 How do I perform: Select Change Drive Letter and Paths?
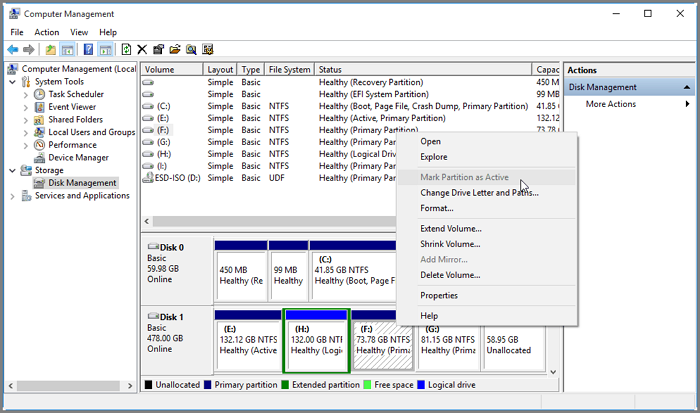479,193
